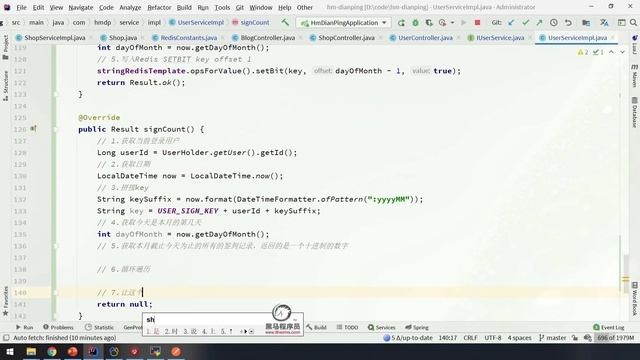Click the Git Commit checkmark
This screenshot has height=360, width=640.
[525, 23]
